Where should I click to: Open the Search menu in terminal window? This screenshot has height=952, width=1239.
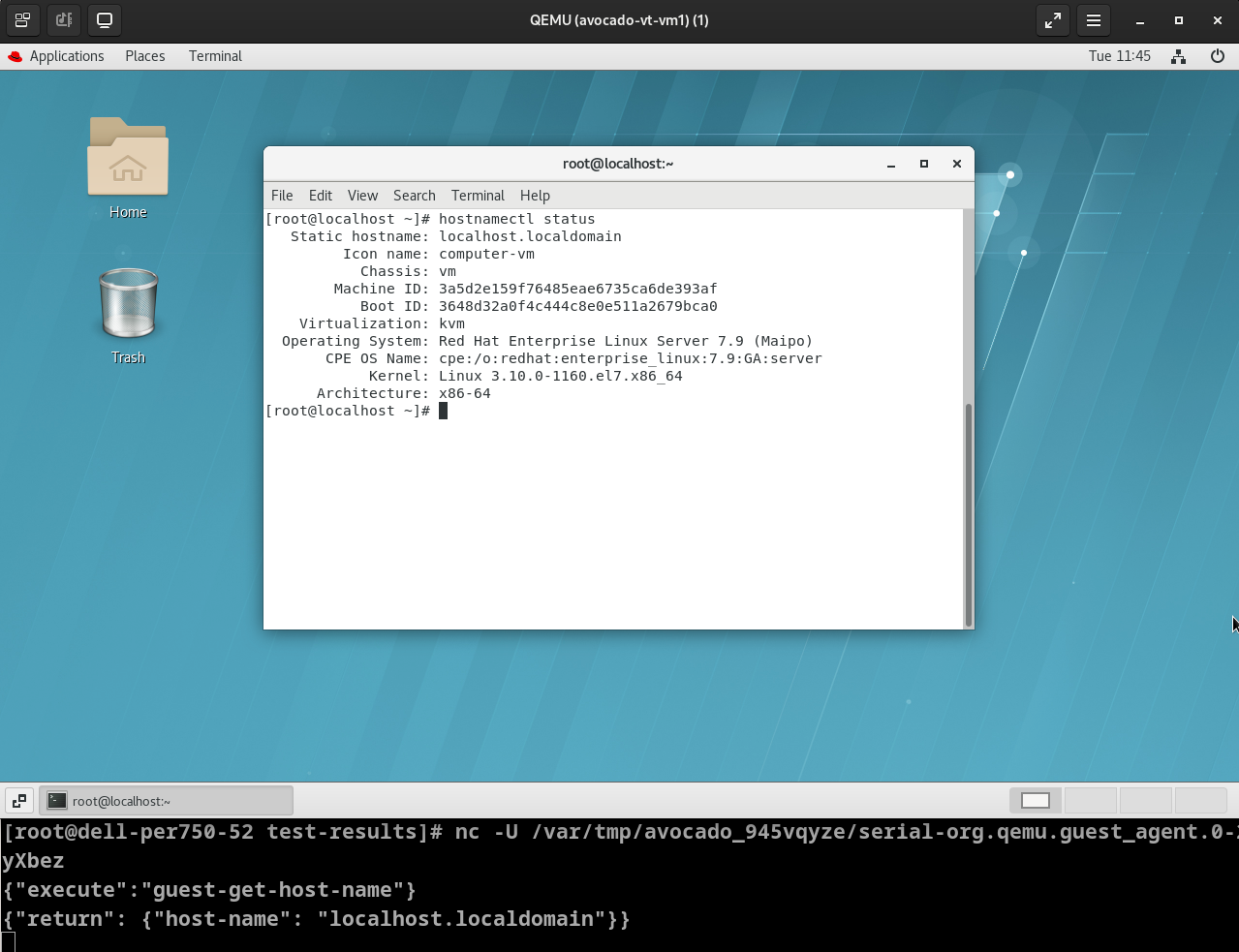point(415,196)
